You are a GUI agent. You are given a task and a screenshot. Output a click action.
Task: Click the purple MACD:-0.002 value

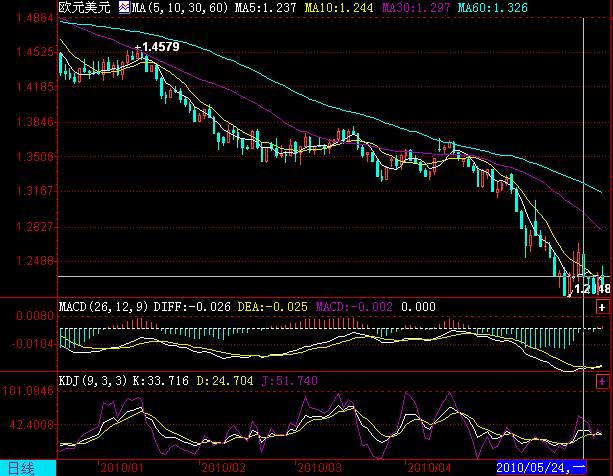[354, 307]
